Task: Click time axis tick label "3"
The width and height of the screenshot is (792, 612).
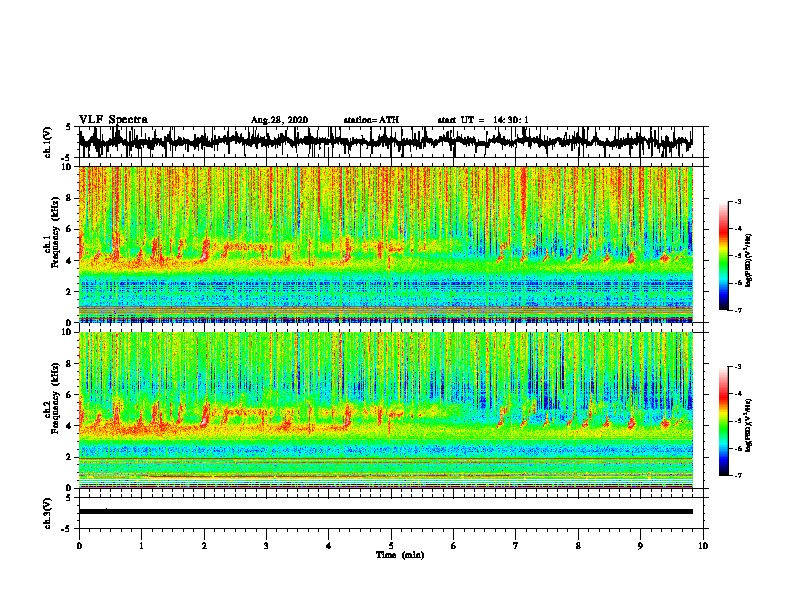Action: [x=266, y=546]
